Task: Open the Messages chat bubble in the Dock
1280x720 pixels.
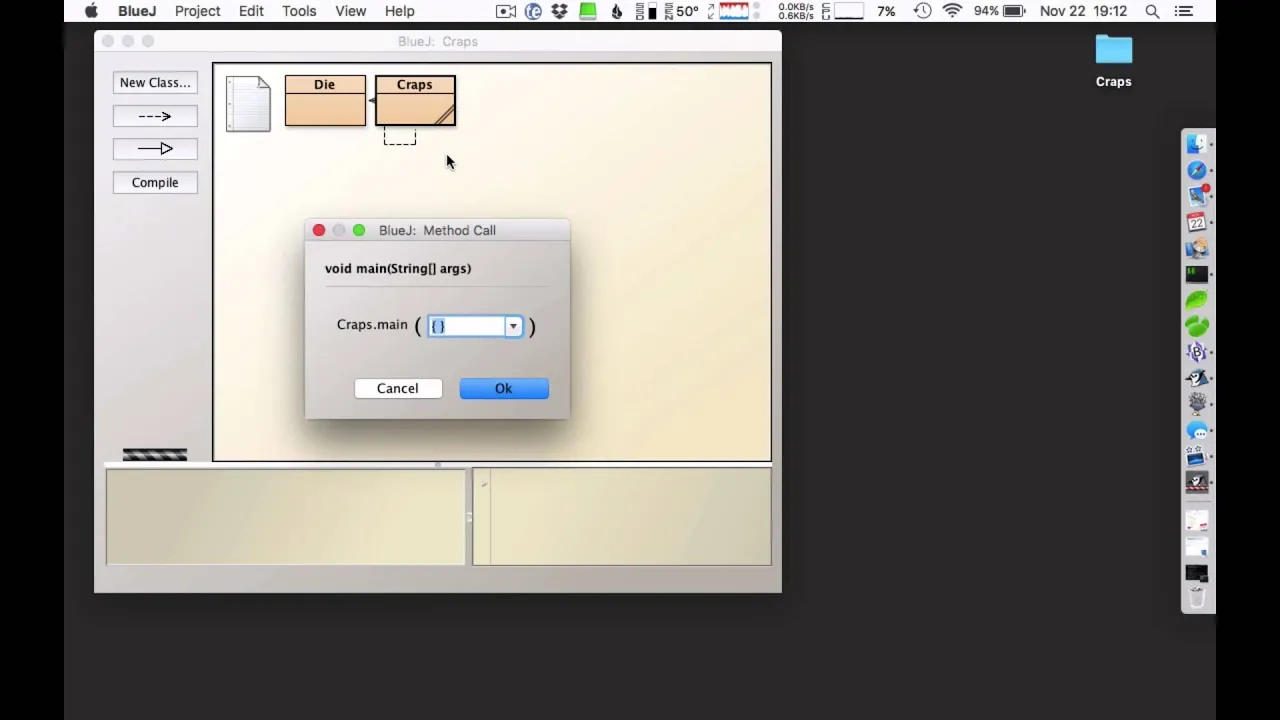Action: (x=1197, y=430)
